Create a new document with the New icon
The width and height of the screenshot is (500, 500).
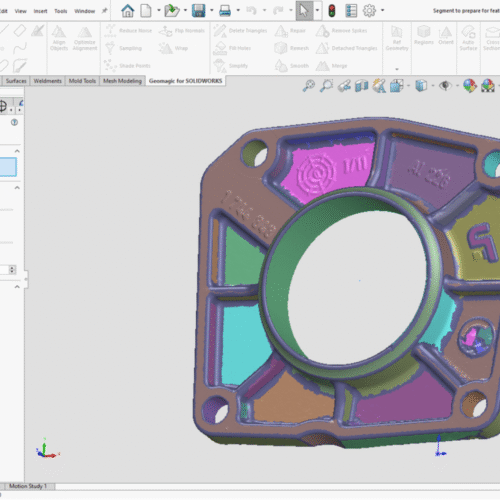pyautogui.click(x=146, y=11)
